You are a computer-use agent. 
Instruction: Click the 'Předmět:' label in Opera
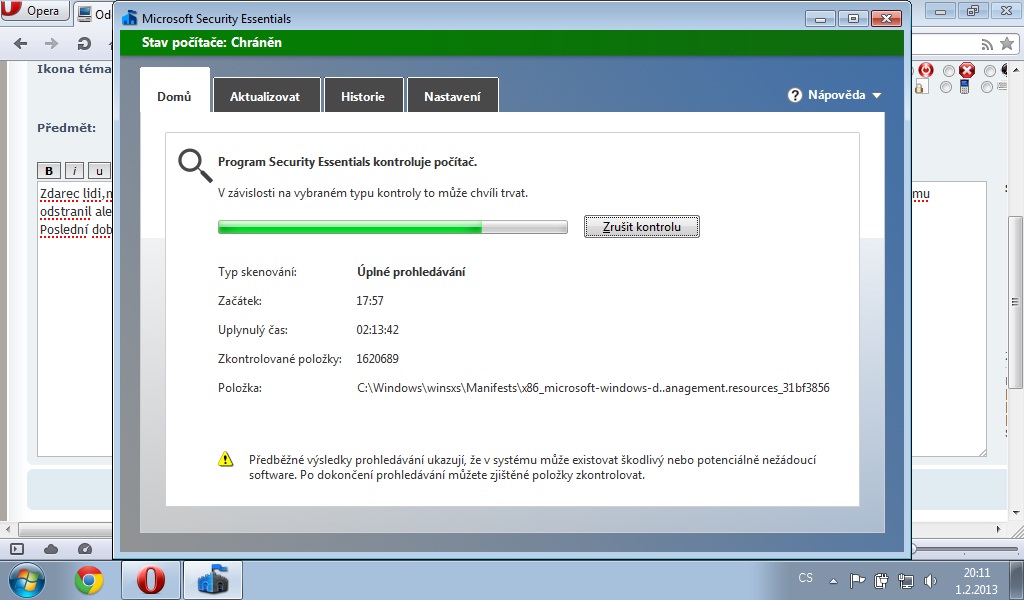pos(67,128)
